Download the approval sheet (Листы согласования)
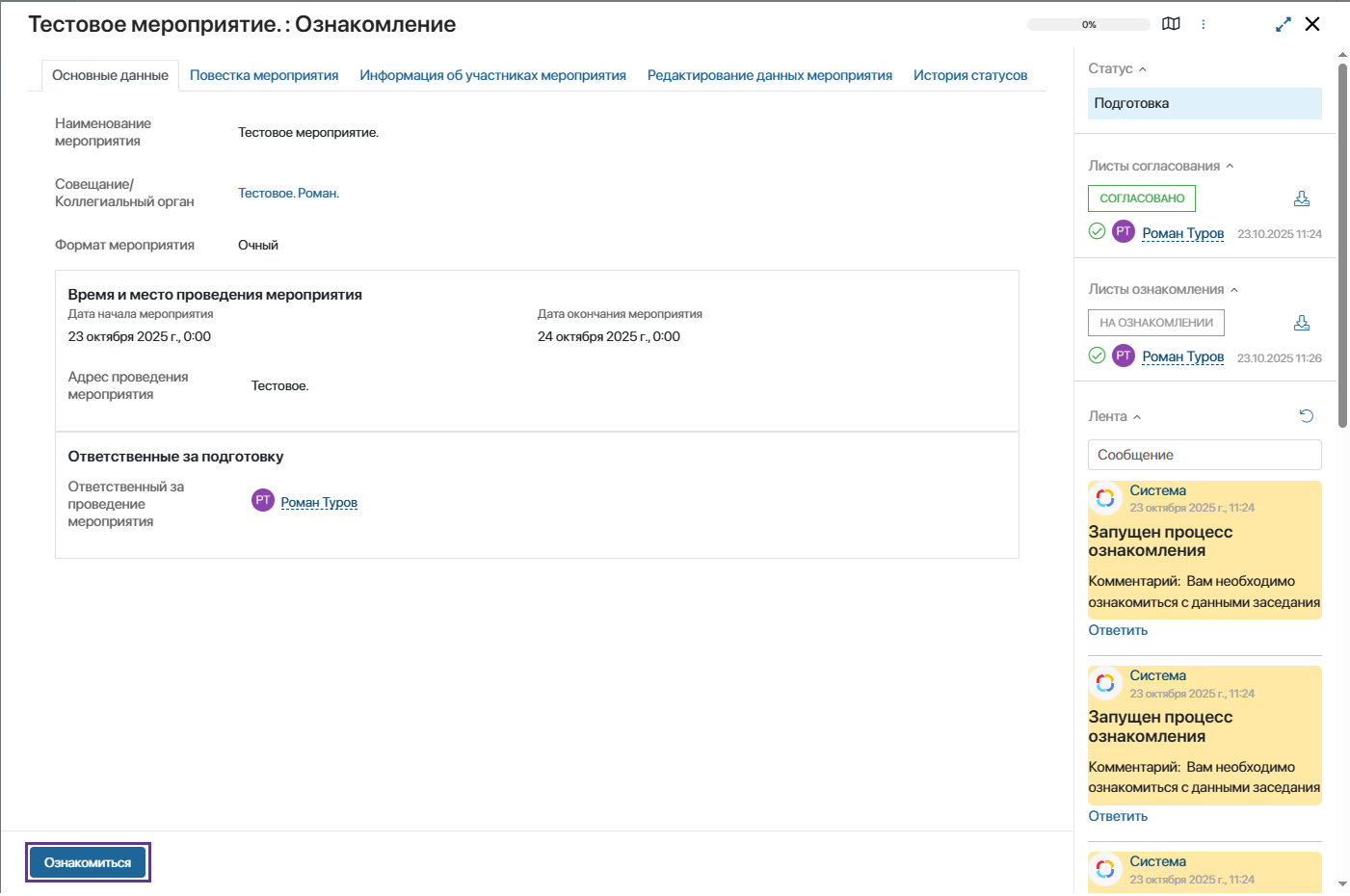The width and height of the screenshot is (1350, 896). [x=1301, y=198]
